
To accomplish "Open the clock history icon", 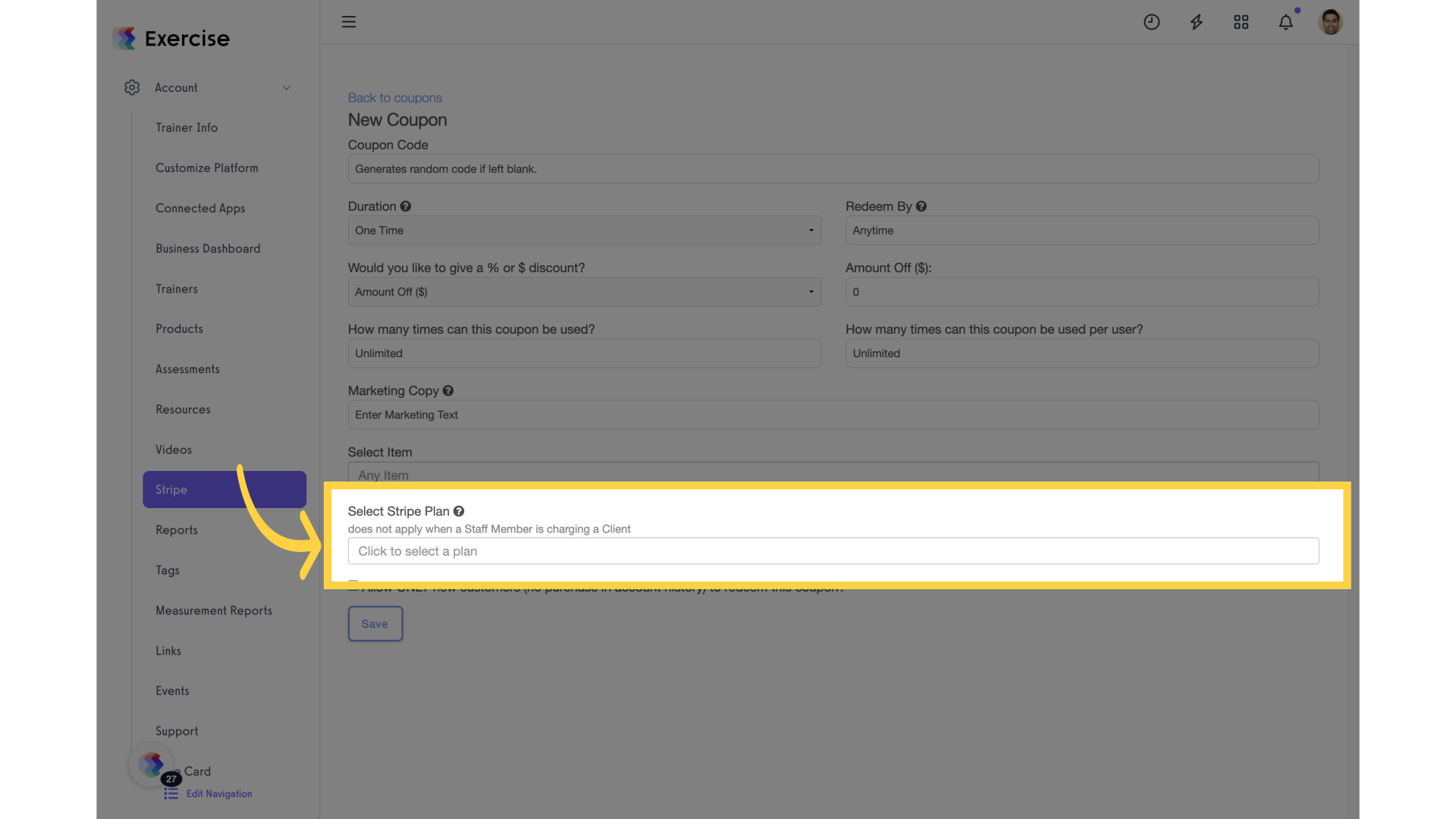I will 1151,22.
